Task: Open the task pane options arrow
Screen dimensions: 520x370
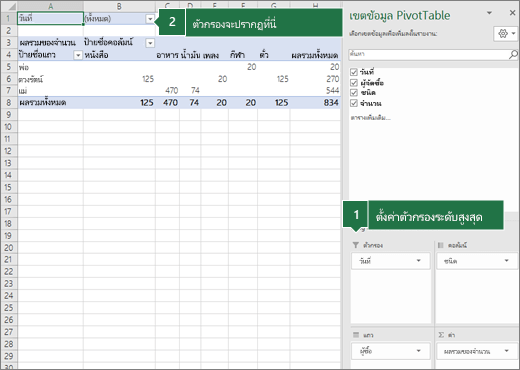Action: [489, 13]
